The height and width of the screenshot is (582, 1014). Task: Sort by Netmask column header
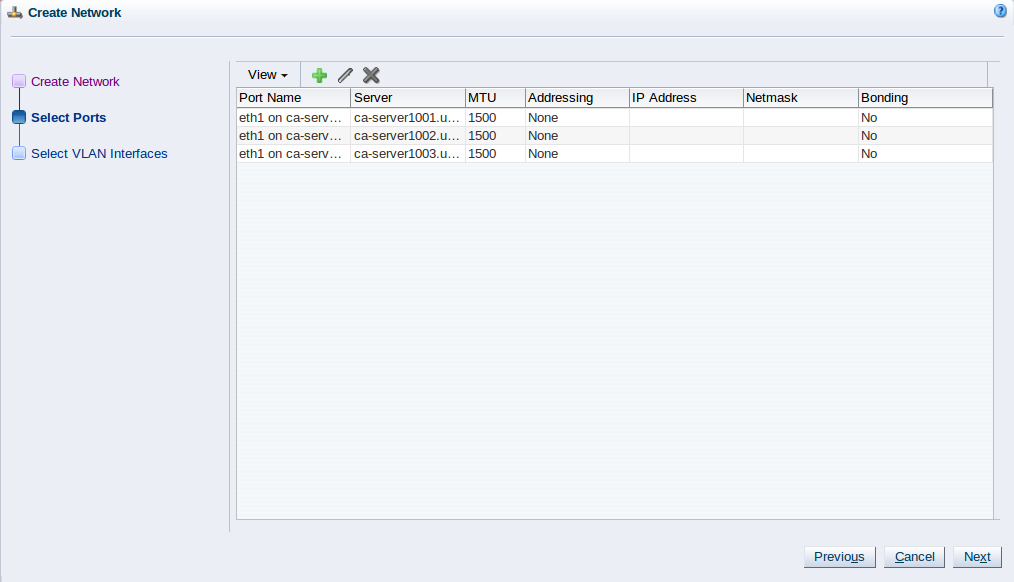click(x=801, y=98)
